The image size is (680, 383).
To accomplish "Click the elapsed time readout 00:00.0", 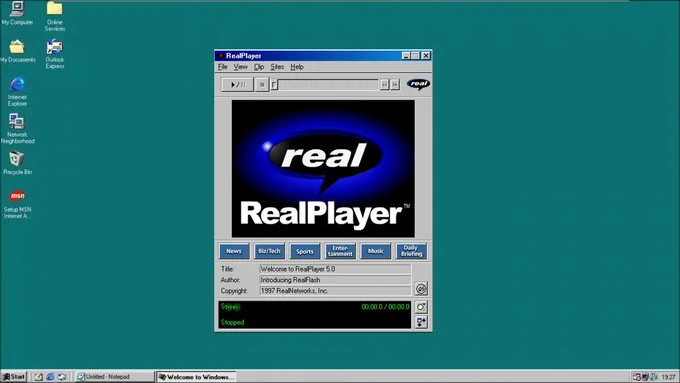I will click(x=372, y=307).
